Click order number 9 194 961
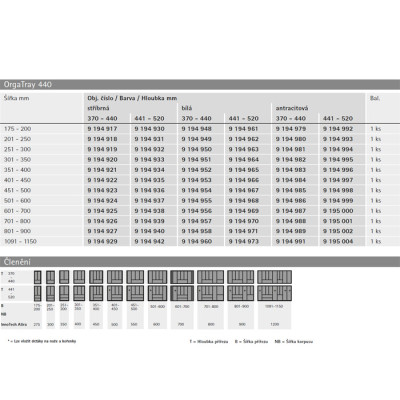400x400 pixels. click(243, 129)
